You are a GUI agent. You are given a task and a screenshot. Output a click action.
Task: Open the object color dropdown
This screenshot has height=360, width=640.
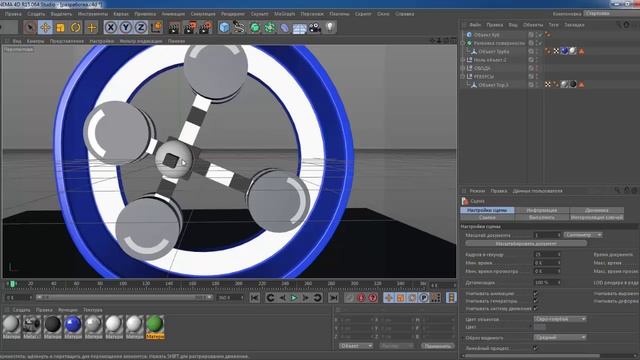click(x=560, y=319)
